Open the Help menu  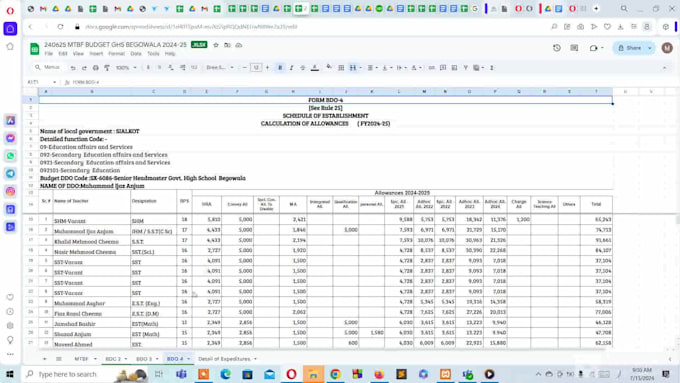point(170,54)
